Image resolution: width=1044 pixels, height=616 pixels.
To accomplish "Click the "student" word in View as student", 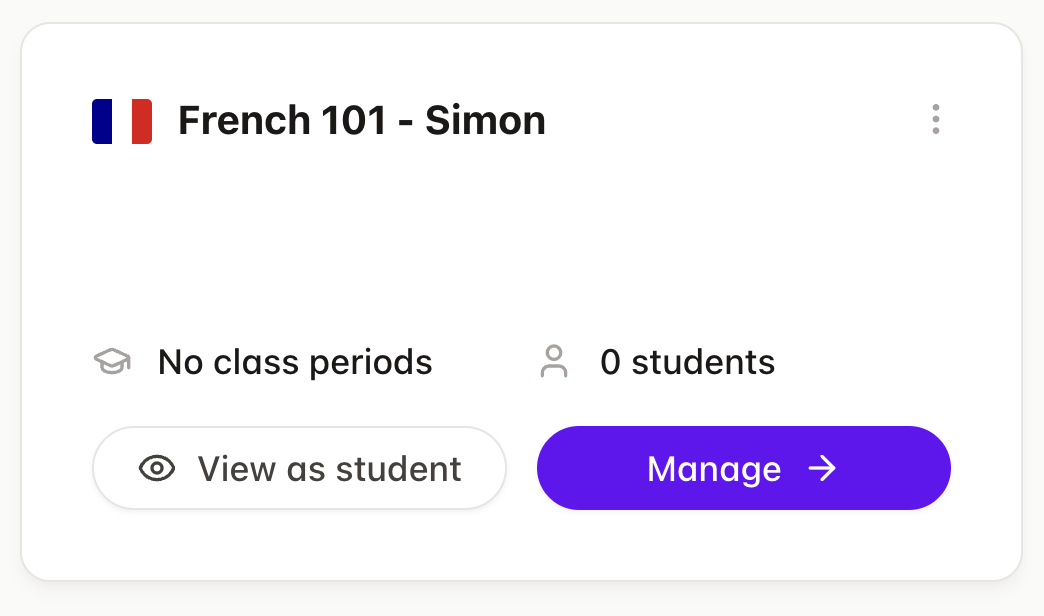I will (398, 469).
